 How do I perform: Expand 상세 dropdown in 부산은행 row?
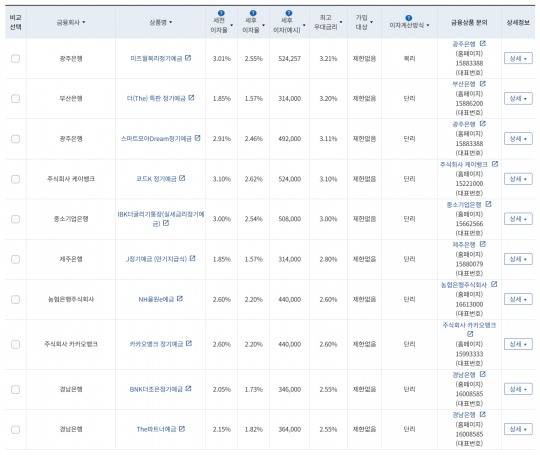pyautogui.click(x=518, y=99)
